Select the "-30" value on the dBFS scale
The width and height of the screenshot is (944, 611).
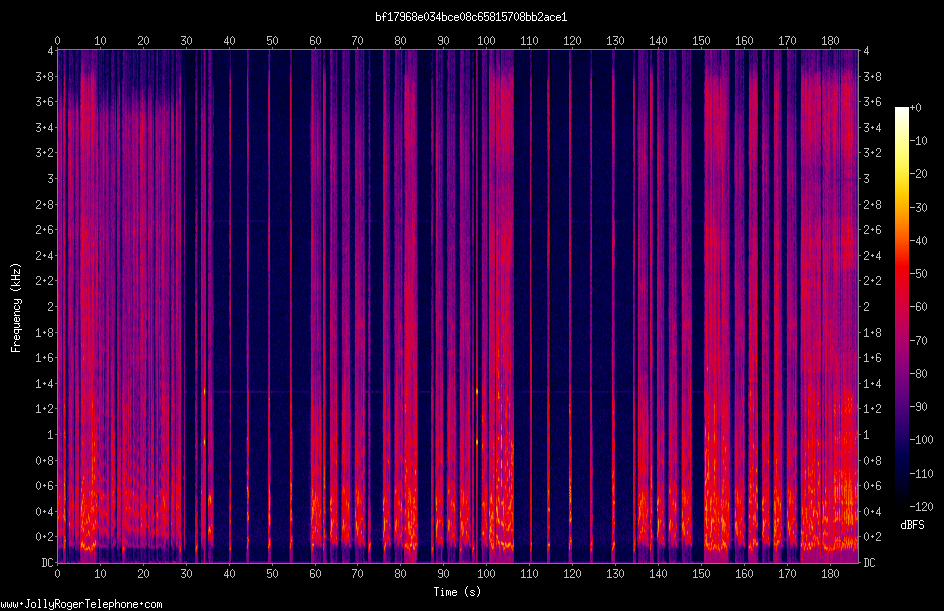[x=919, y=208]
